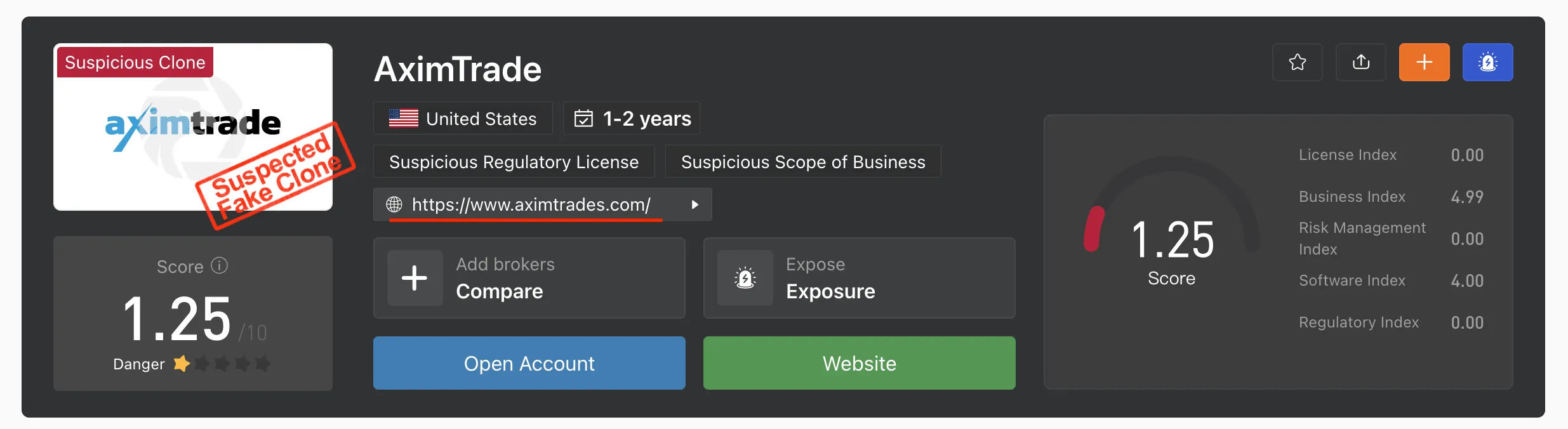Click the star favorite icon
The width and height of the screenshot is (1568, 429).
tap(1297, 62)
